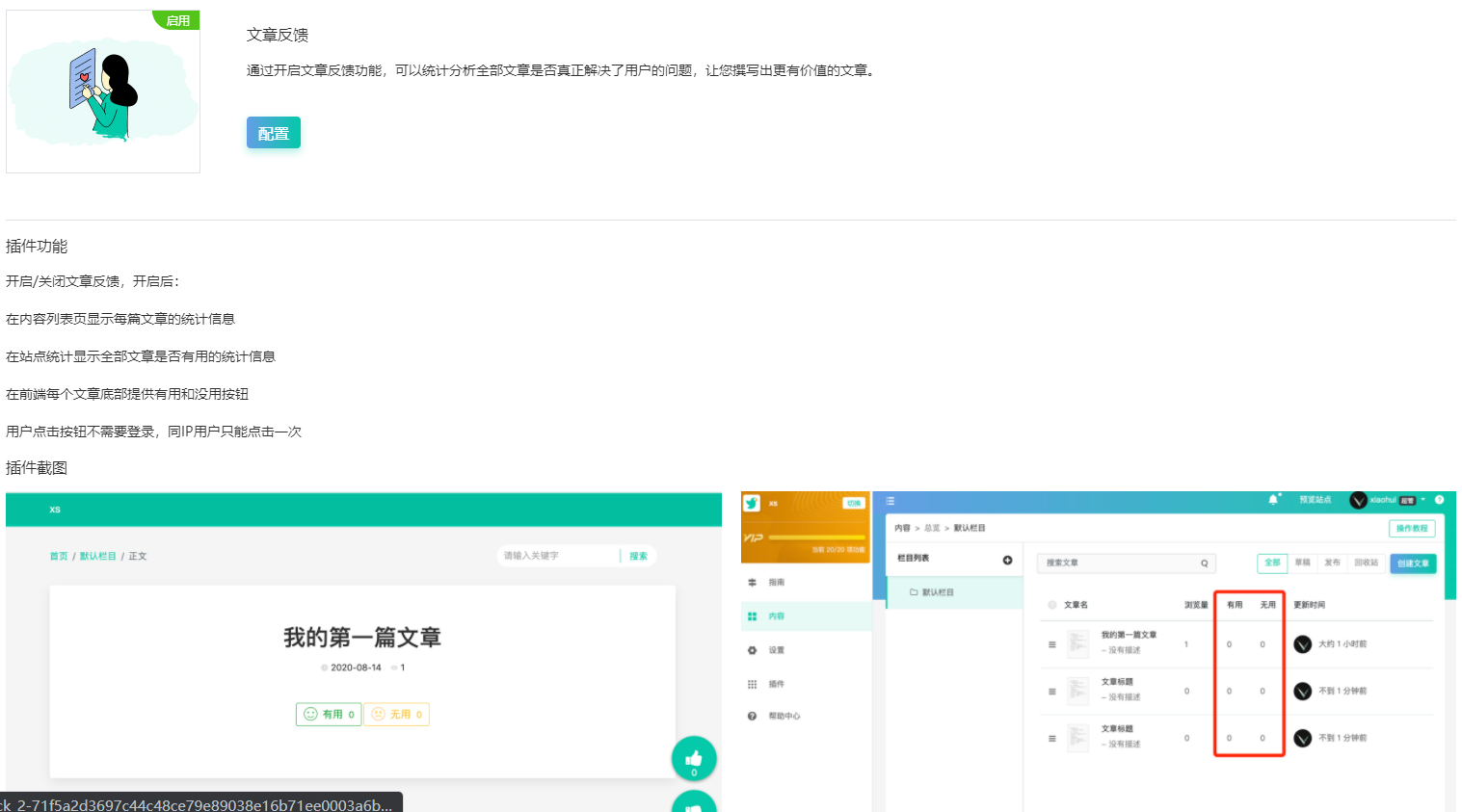The image size is (1462, 812).
Task: Click the VIP progress bar in the sidebar
Action: pyautogui.click(x=817, y=537)
